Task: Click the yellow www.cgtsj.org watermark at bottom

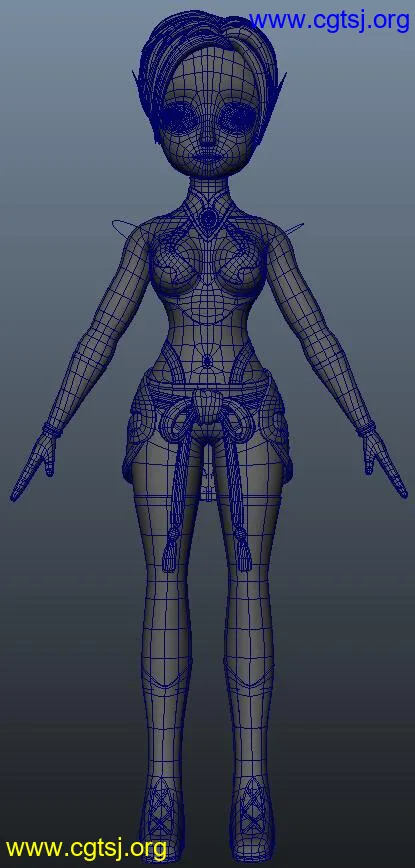Action: pos(86,847)
